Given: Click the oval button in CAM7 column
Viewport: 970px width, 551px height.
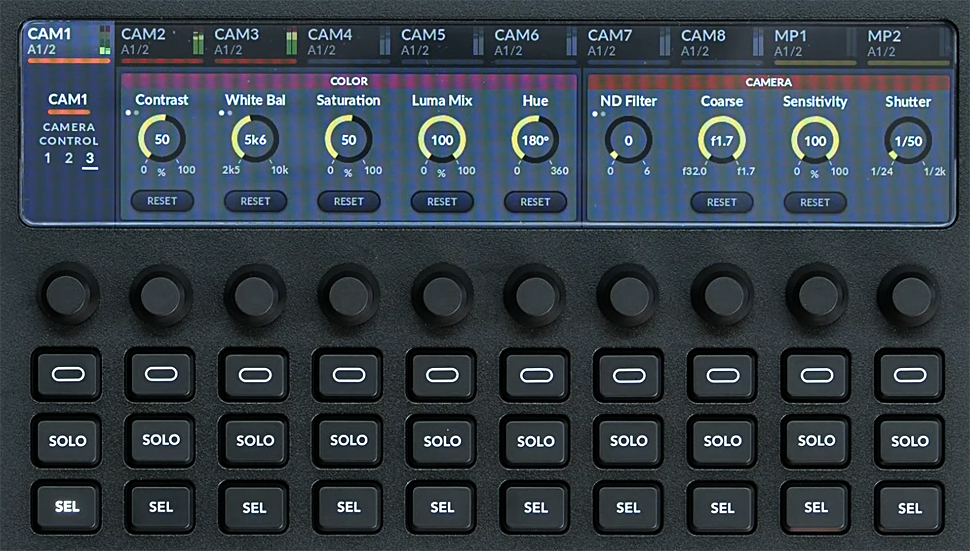Looking at the screenshot, I should 629,375.
